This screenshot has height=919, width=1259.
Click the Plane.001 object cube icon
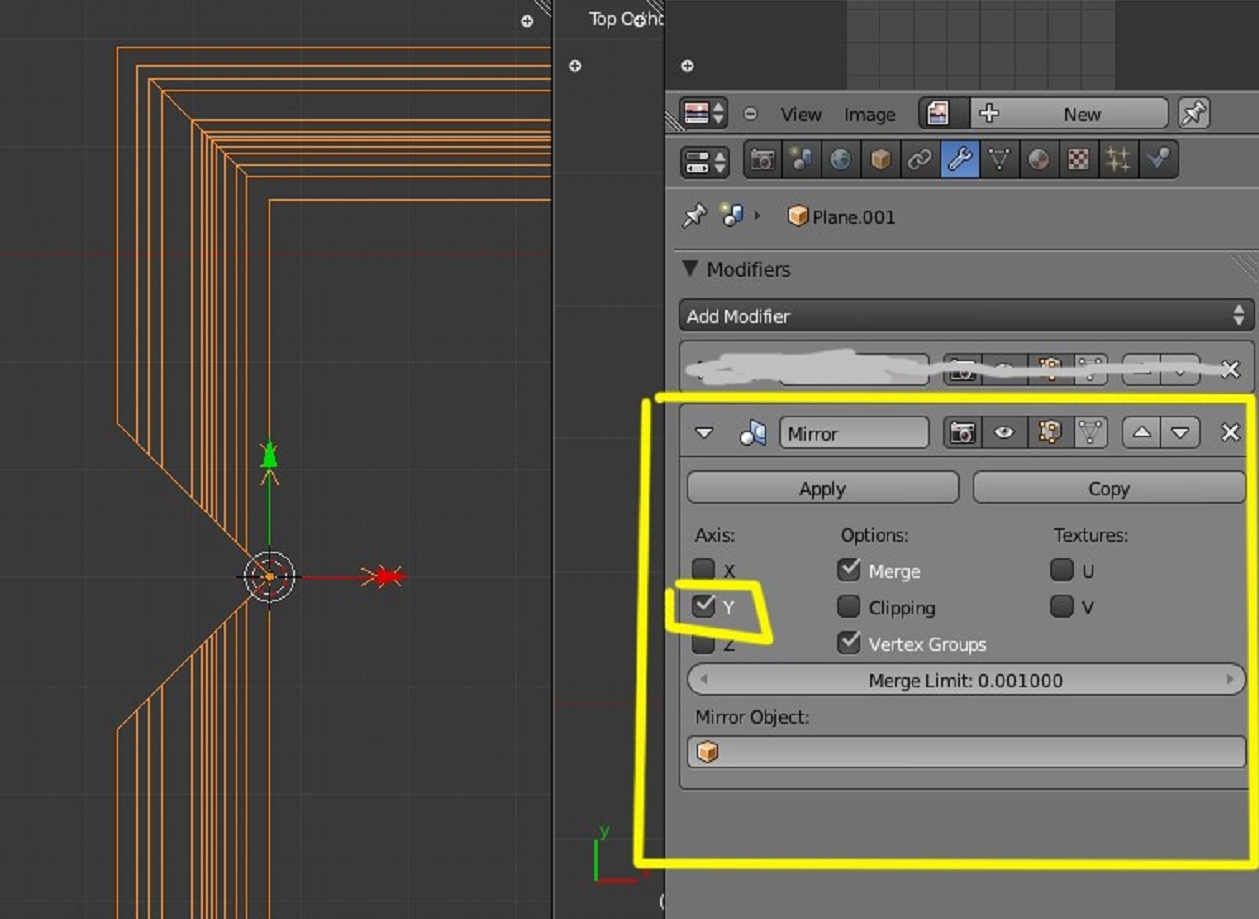click(797, 216)
